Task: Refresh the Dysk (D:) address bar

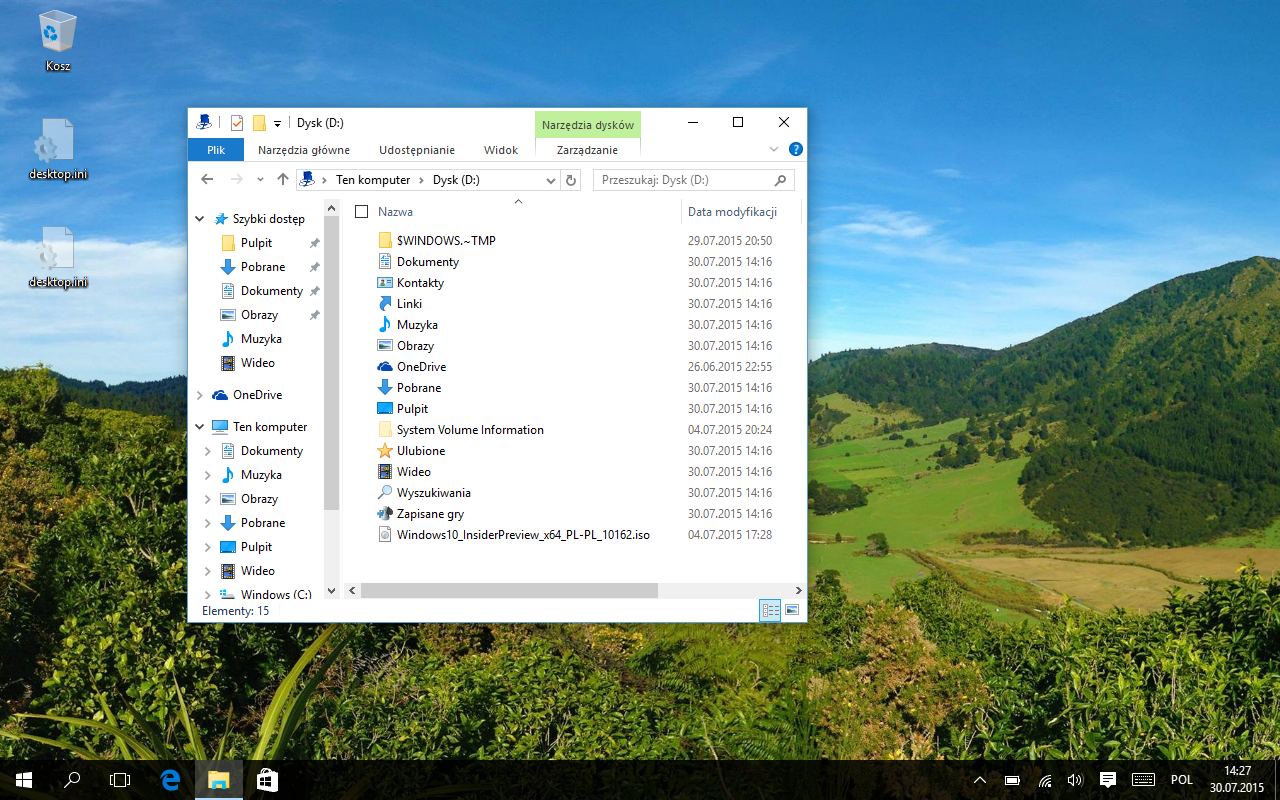Action: coord(571,180)
